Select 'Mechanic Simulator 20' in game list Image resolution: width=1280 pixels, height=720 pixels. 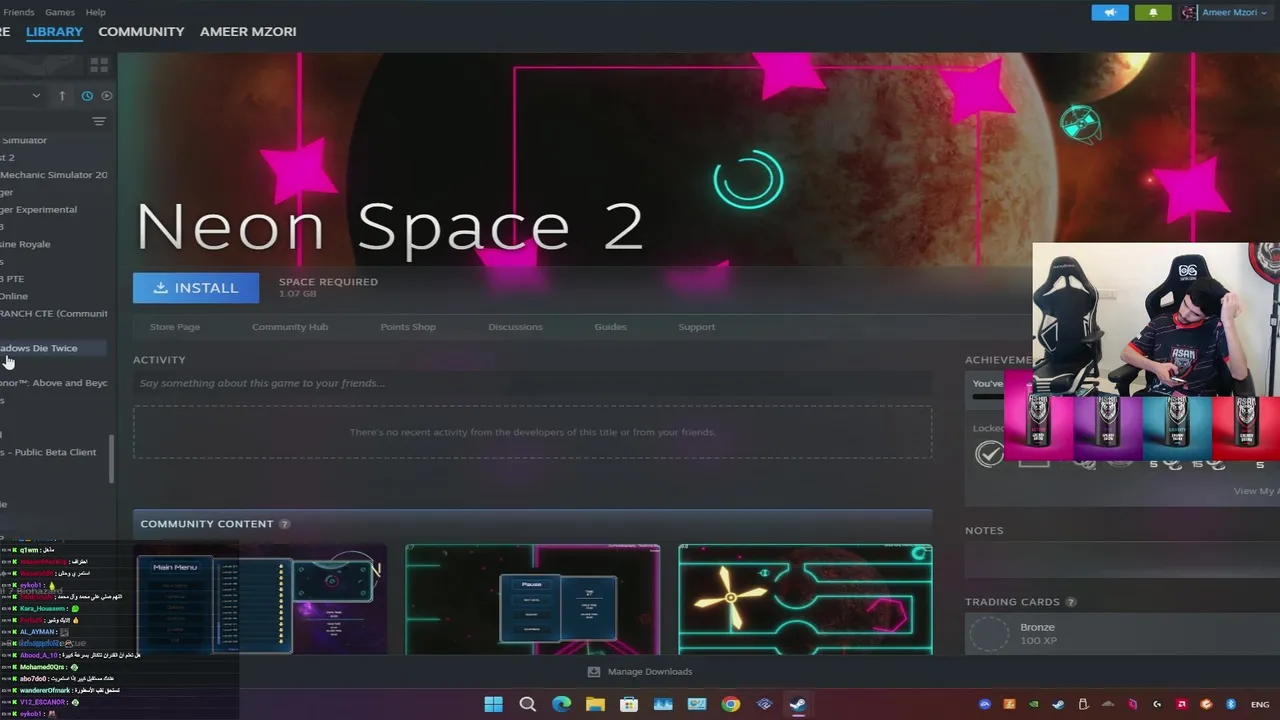54,175
